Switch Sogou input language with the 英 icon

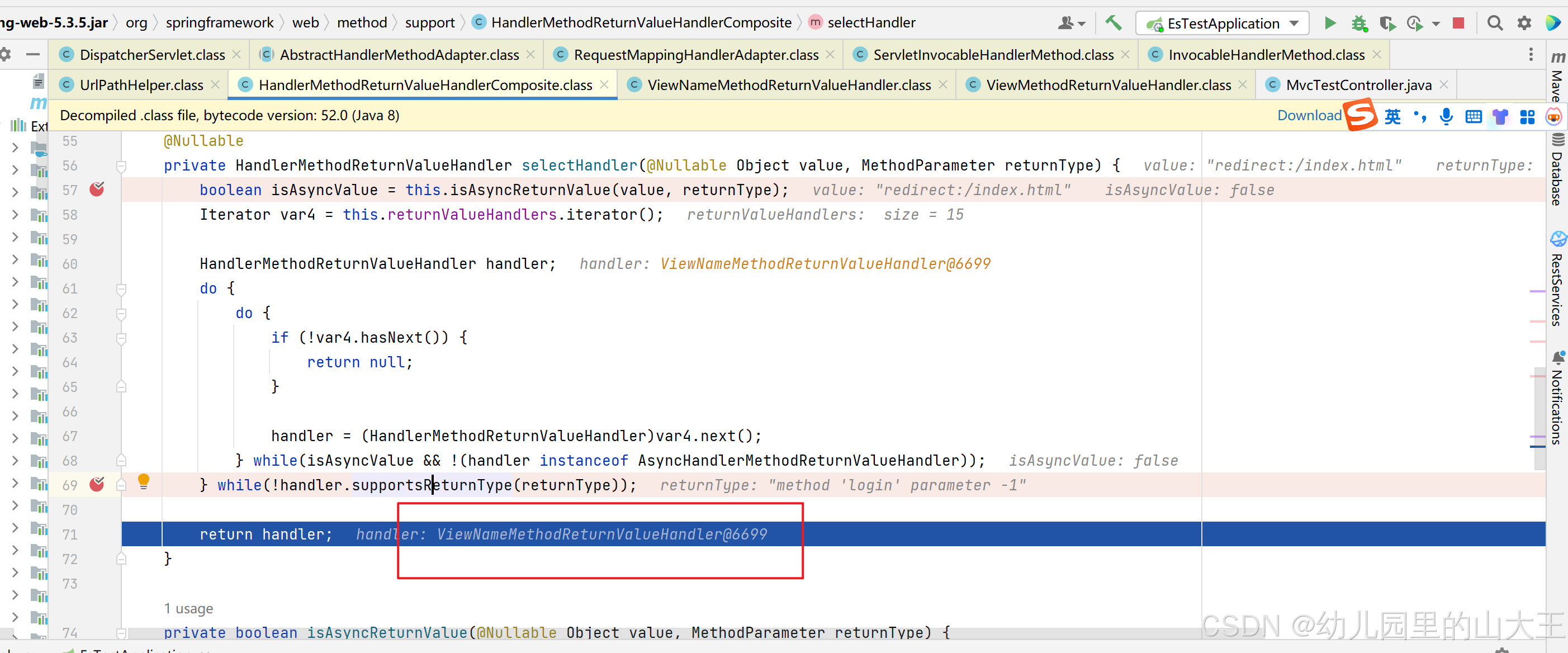[x=1393, y=116]
